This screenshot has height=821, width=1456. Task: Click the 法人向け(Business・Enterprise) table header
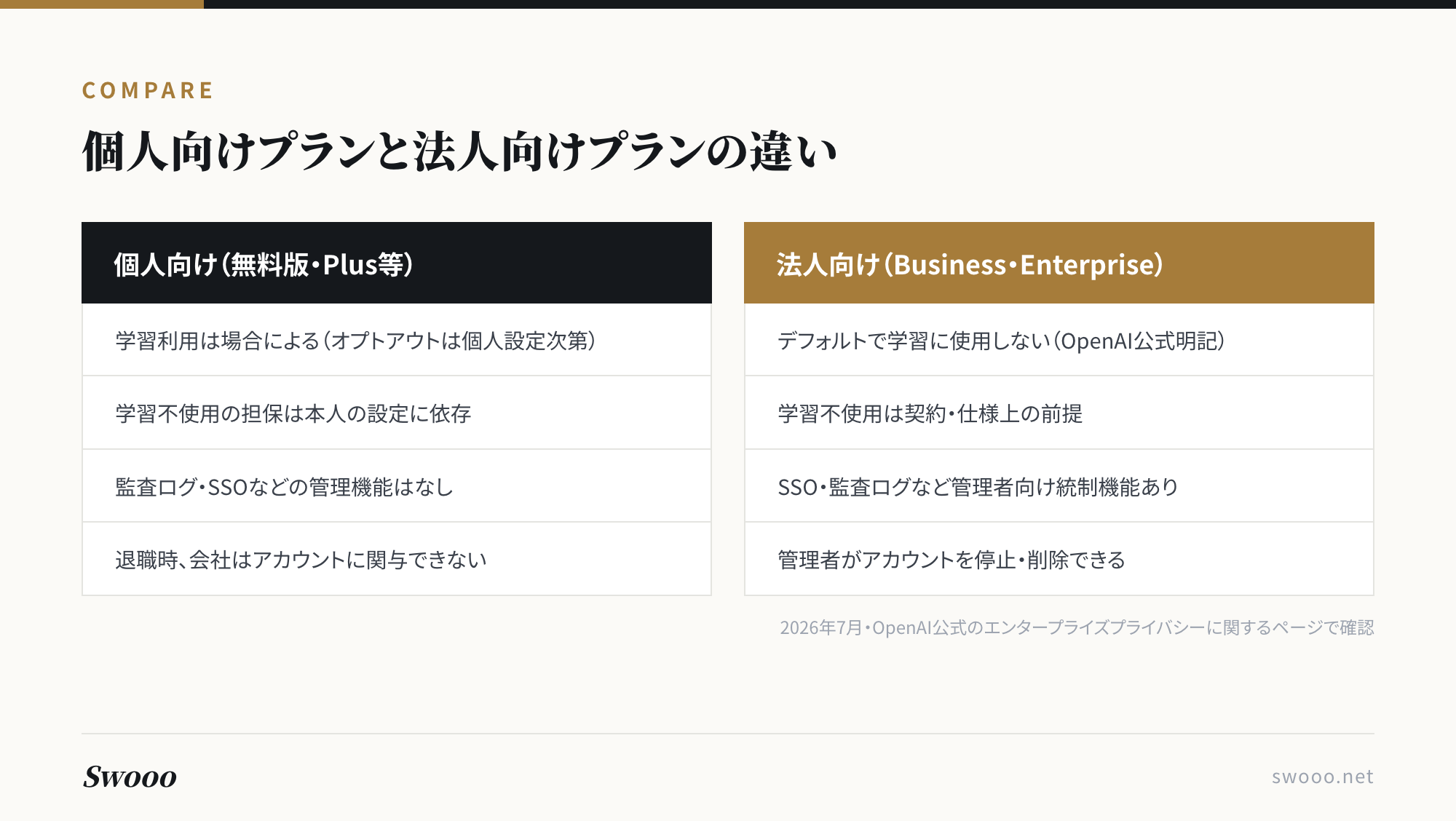[1059, 263]
